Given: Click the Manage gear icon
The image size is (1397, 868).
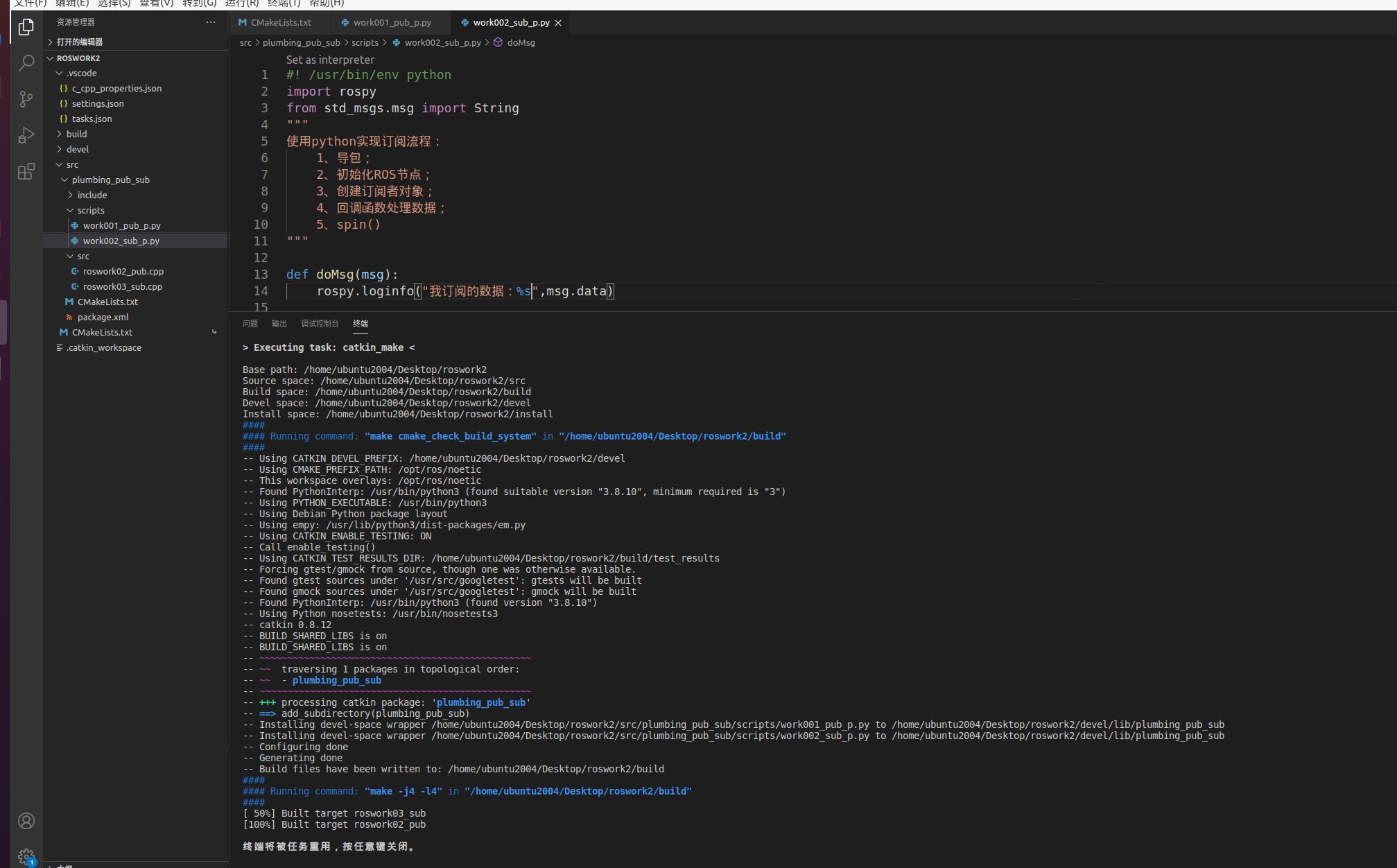Looking at the screenshot, I should [x=26, y=857].
